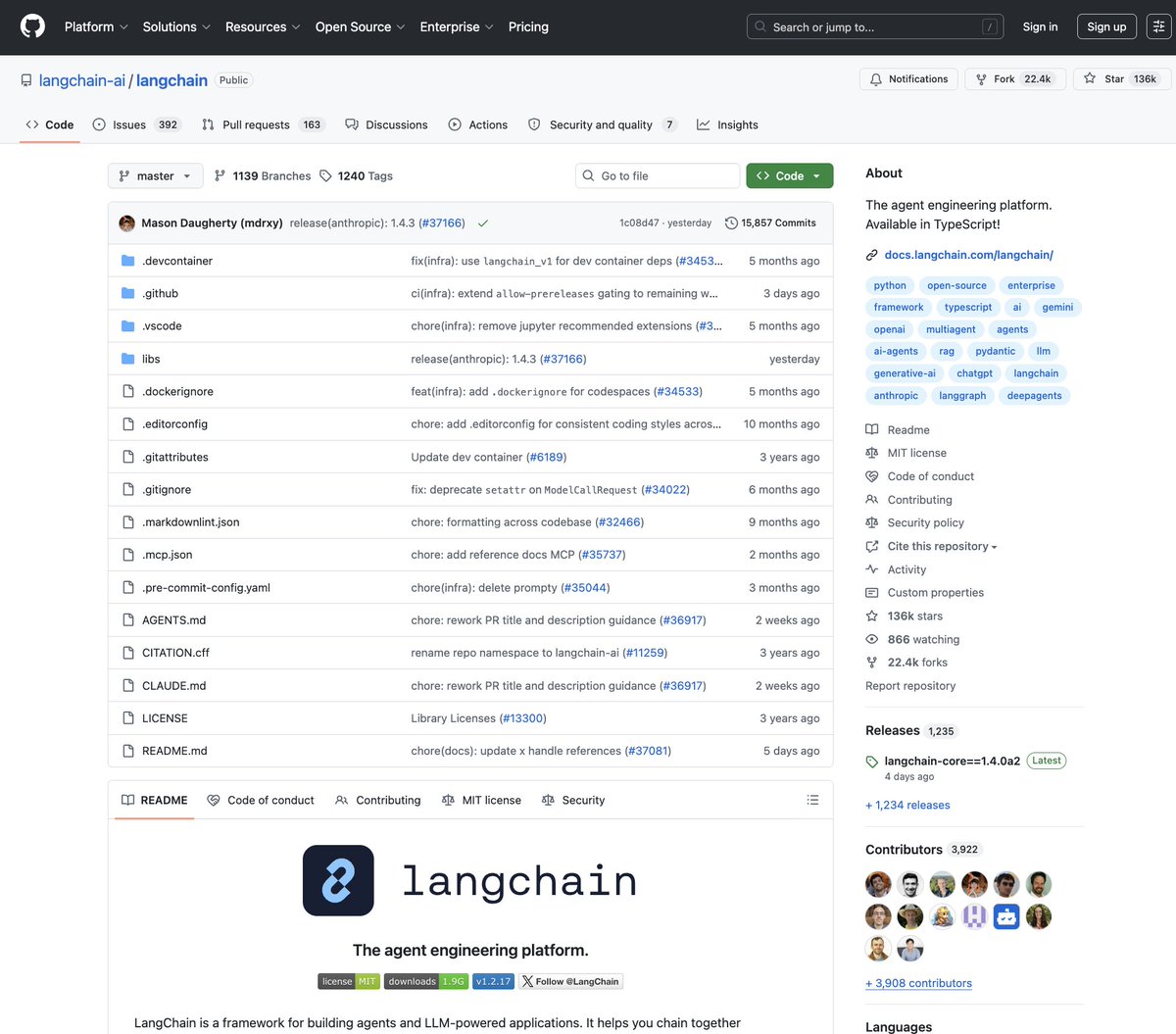This screenshot has width=1176, height=1034.
Task: Expand the Platform menu
Action: [x=96, y=26]
